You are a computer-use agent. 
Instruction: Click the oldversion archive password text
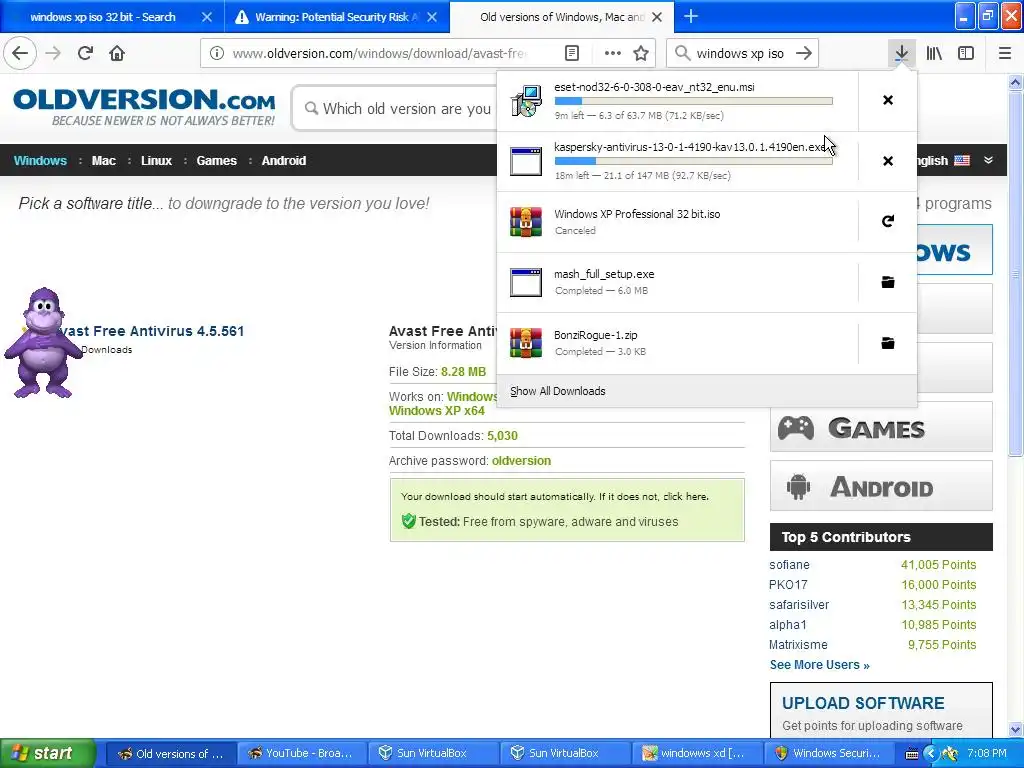click(x=521, y=461)
